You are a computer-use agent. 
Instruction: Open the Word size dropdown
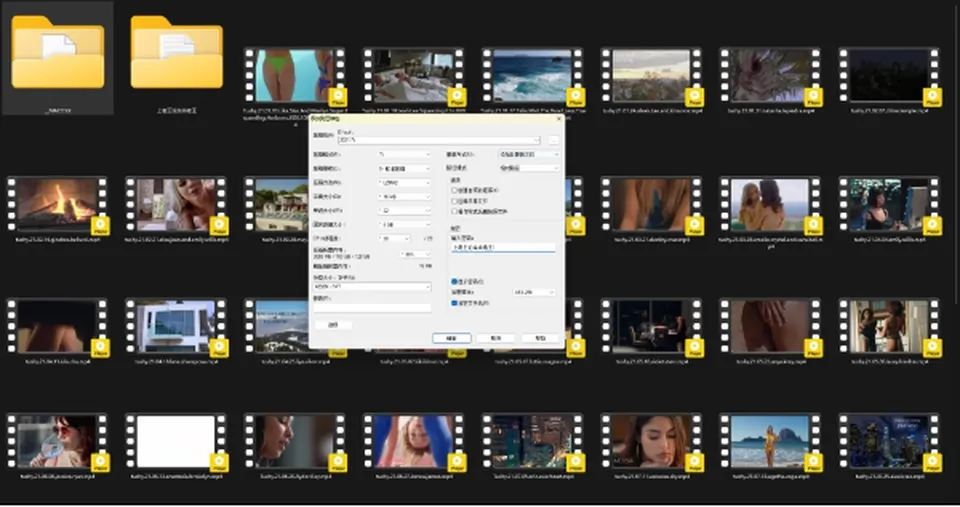404,211
